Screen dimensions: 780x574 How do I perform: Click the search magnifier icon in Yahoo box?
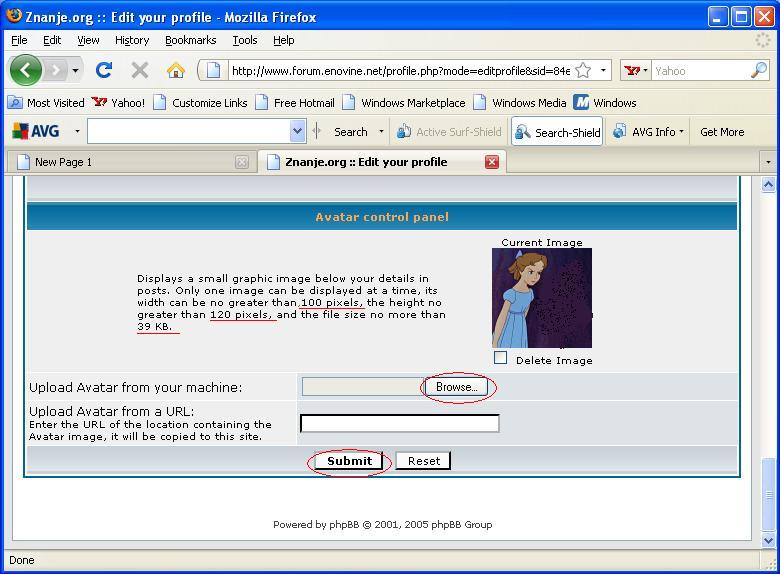[x=758, y=71]
